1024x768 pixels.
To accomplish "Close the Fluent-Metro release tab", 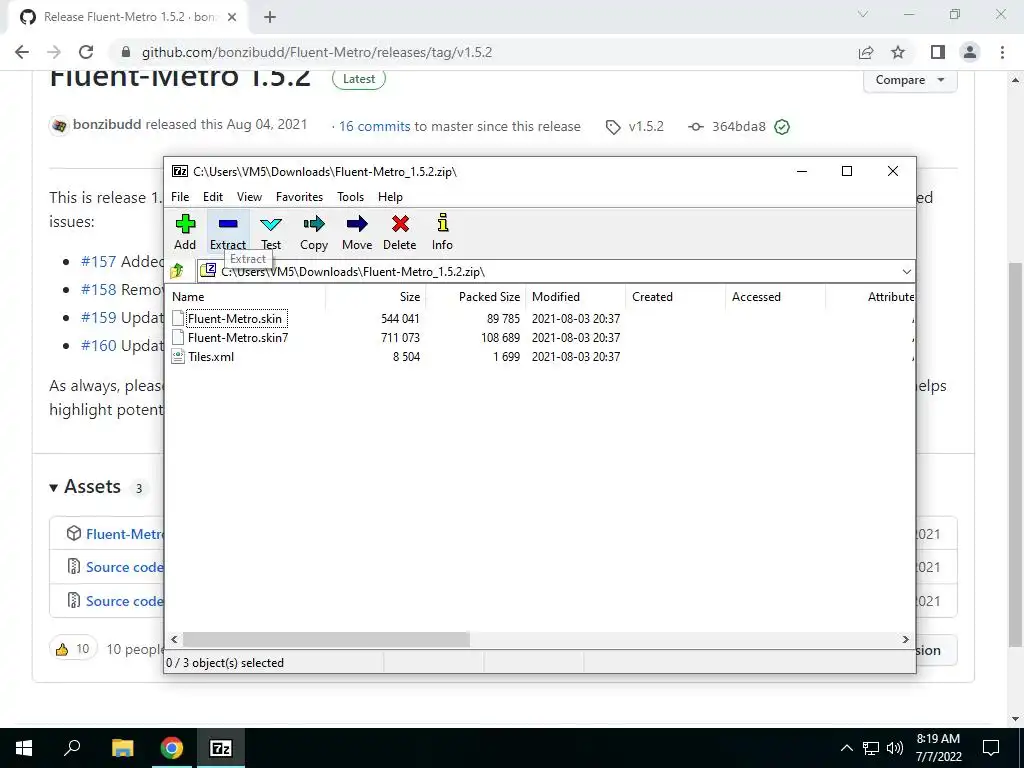I will click(232, 17).
